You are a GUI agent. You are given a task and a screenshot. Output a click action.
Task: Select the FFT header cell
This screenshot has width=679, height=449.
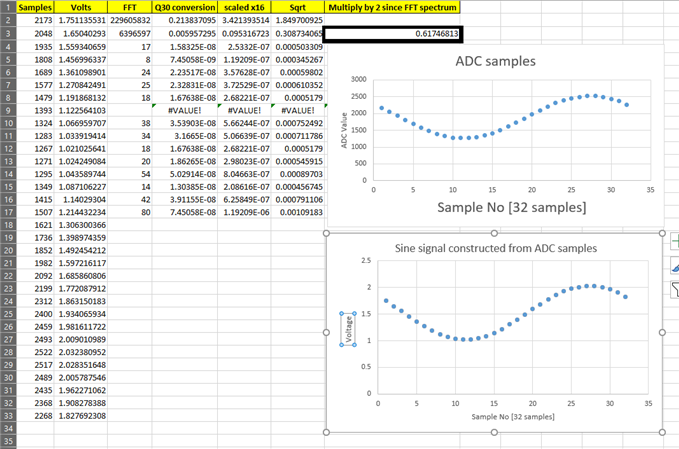tap(129, 7)
